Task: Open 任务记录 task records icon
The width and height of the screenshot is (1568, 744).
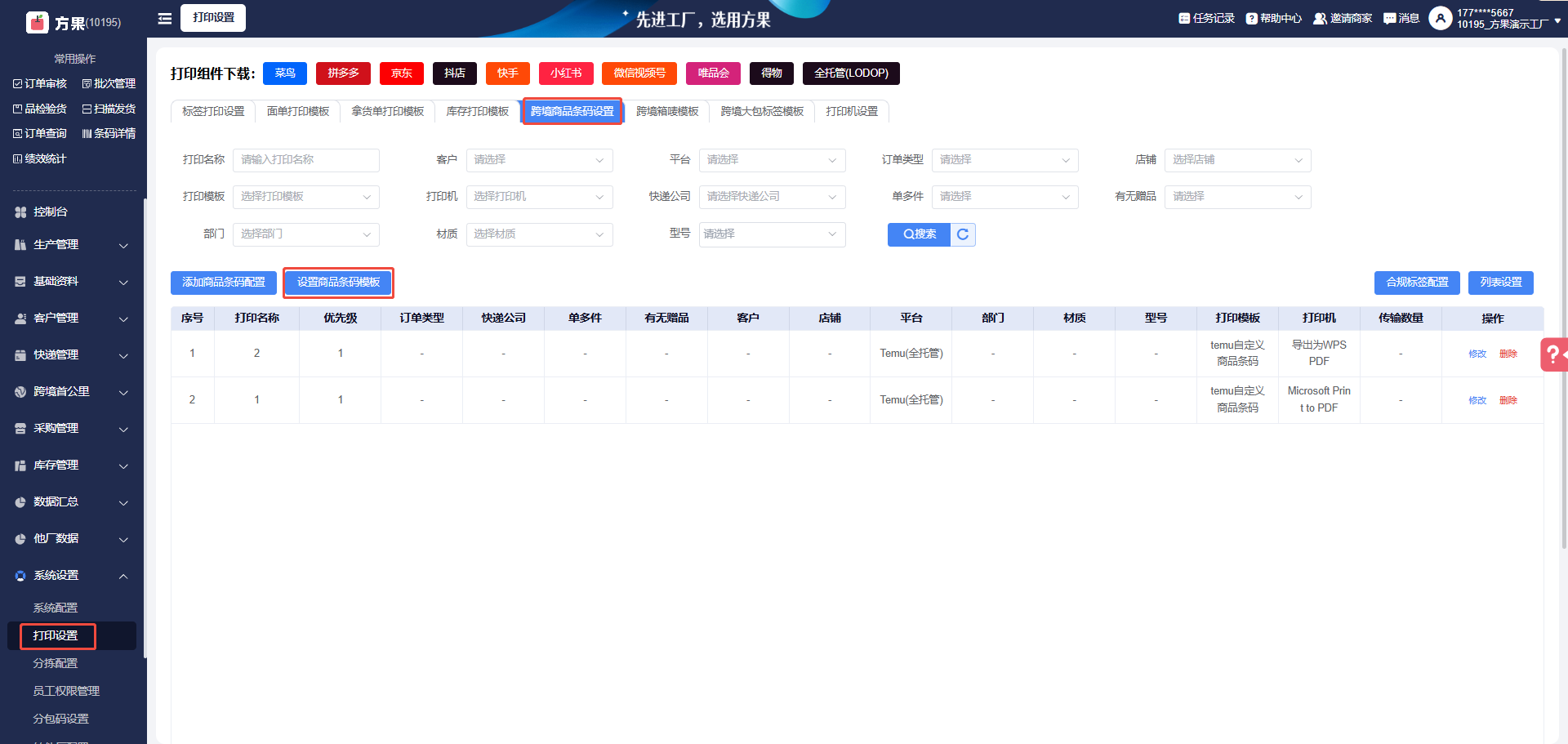Action: [1184, 18]
